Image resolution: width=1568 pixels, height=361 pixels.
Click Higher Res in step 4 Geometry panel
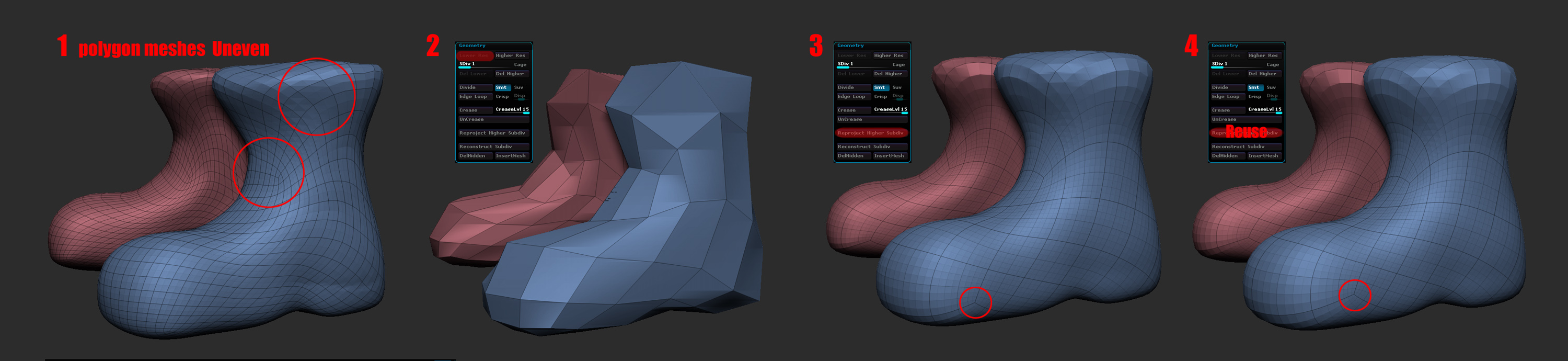click(1265, 55)
